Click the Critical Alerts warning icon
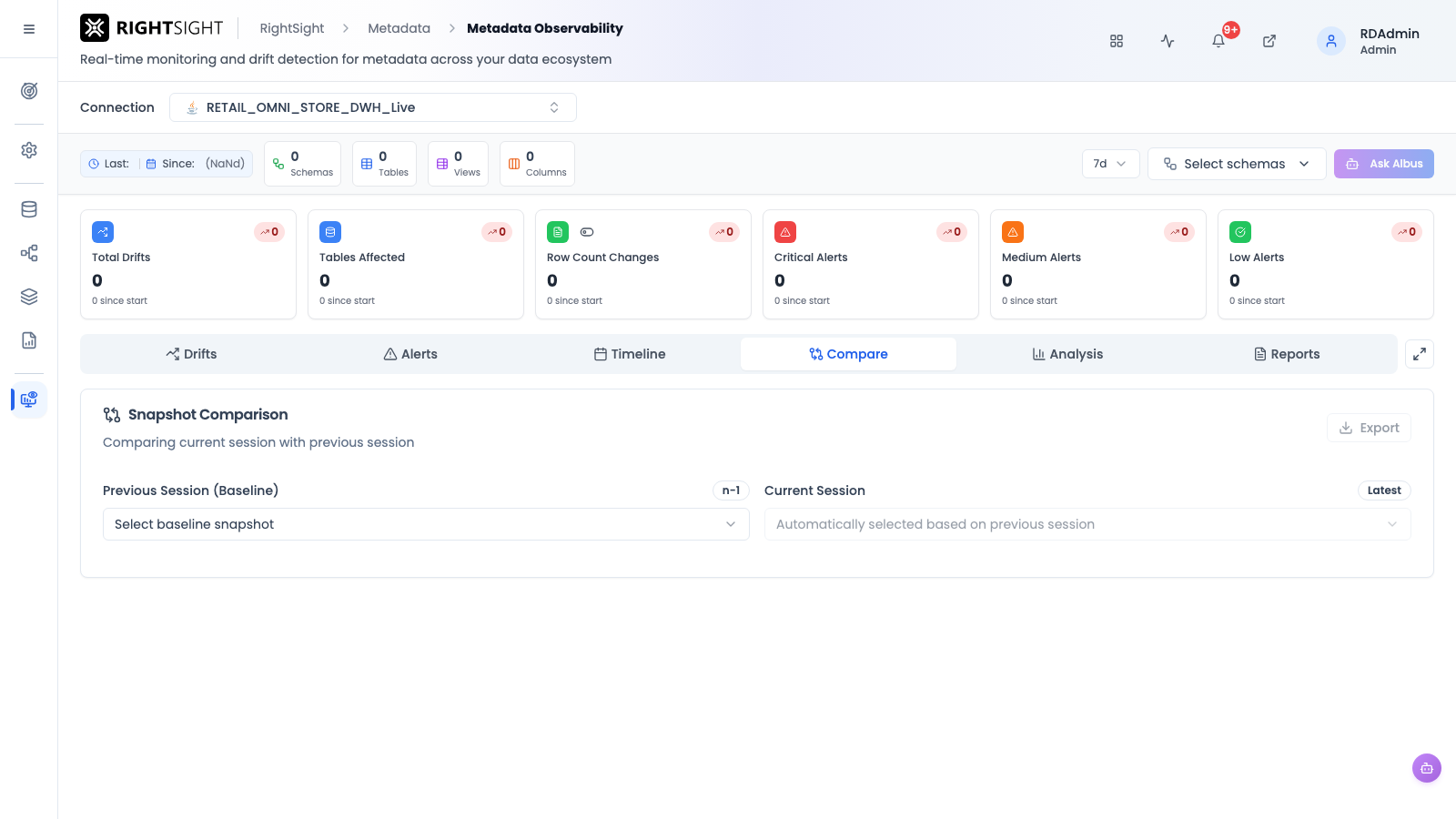This screenshot has width=1456, height=819. 785,232
